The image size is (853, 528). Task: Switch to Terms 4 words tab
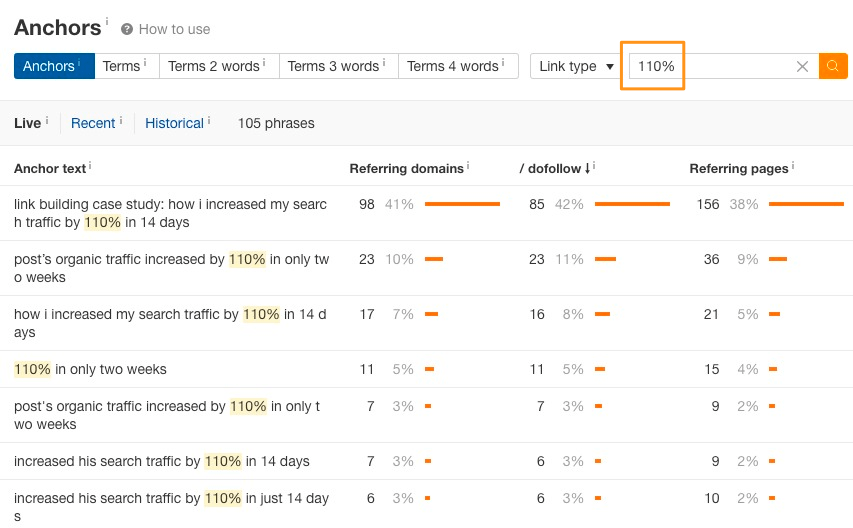pos(458,66)
